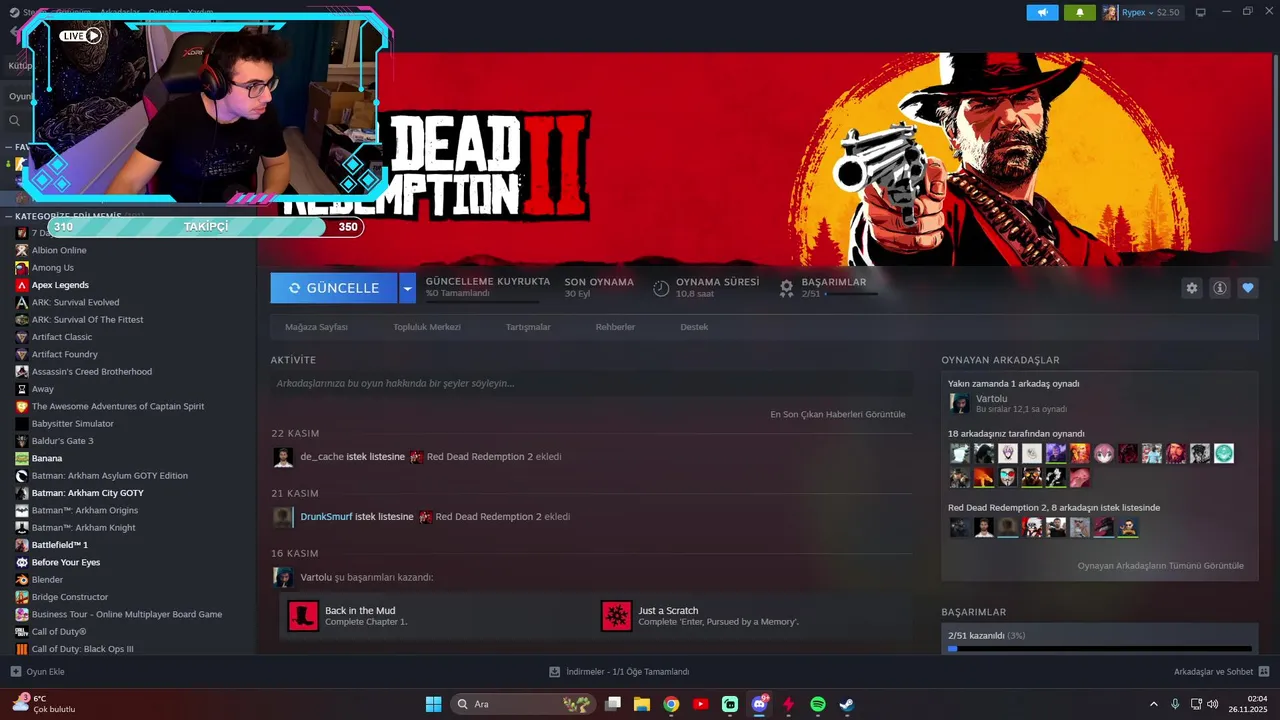Click the blue Güncelle button

coord(334,288)
